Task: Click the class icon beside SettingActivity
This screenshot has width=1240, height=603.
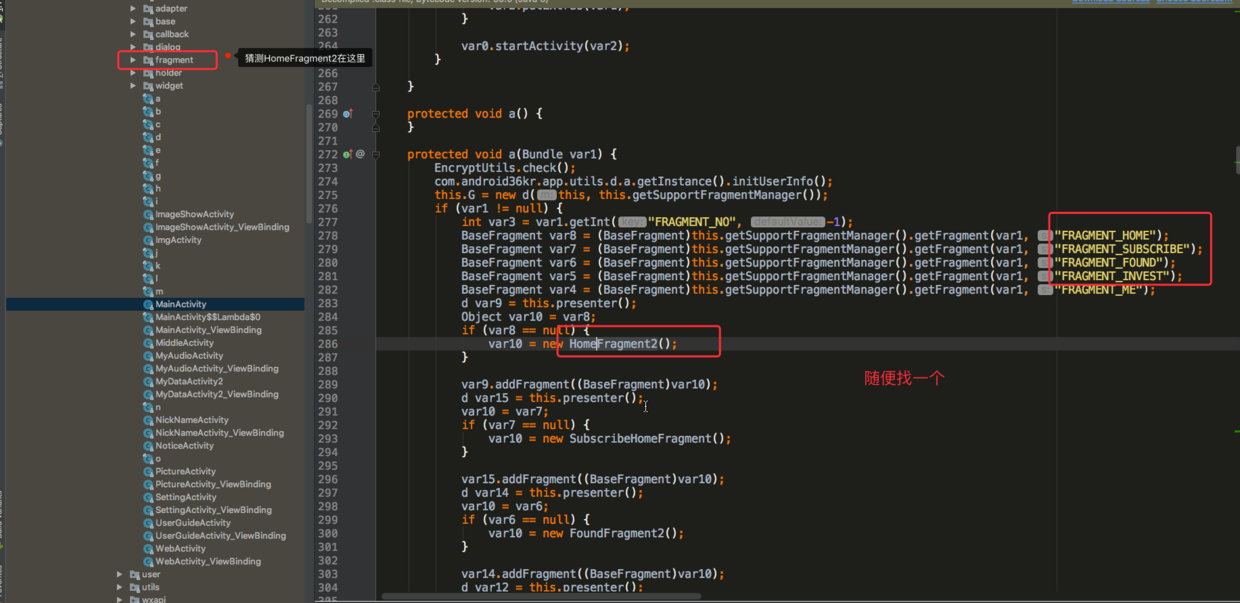Action: click(x=148, y=497)
